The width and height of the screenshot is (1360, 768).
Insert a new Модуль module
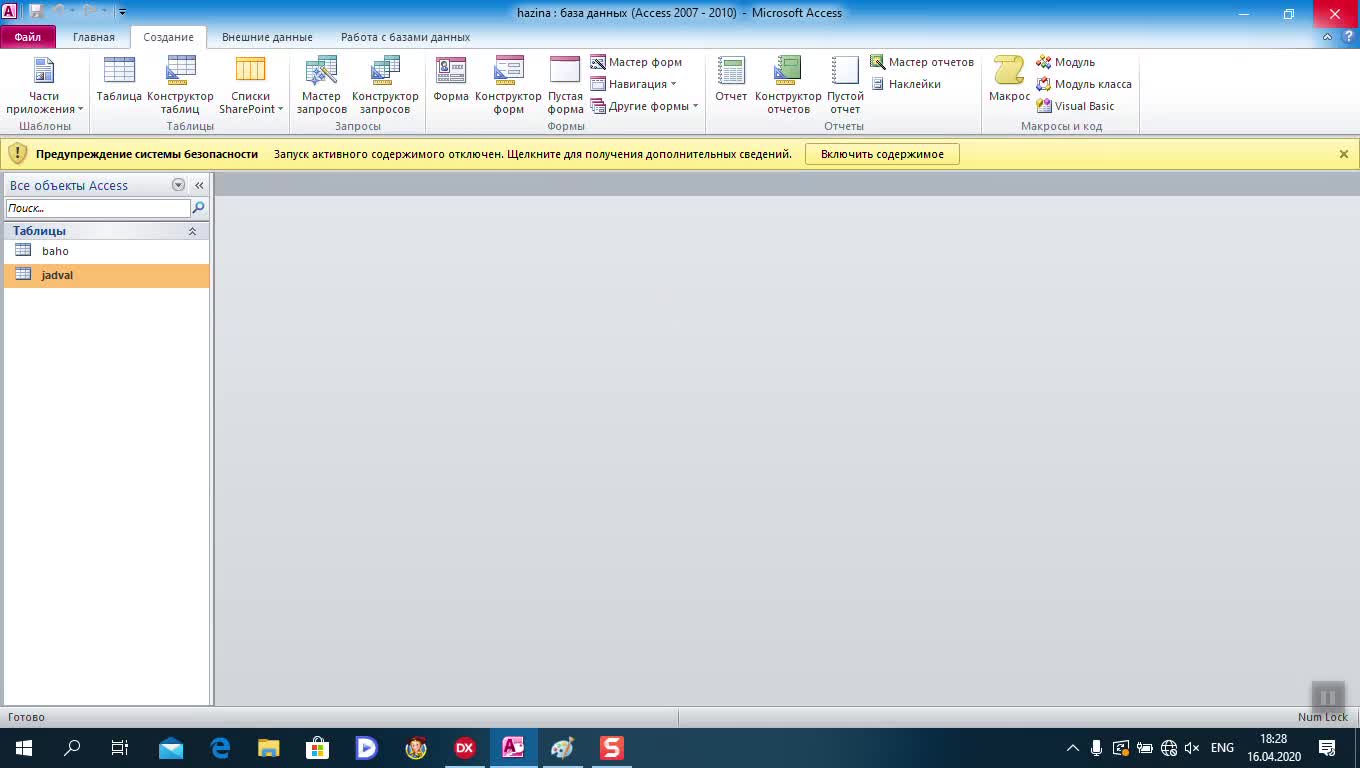point(1066,62)
